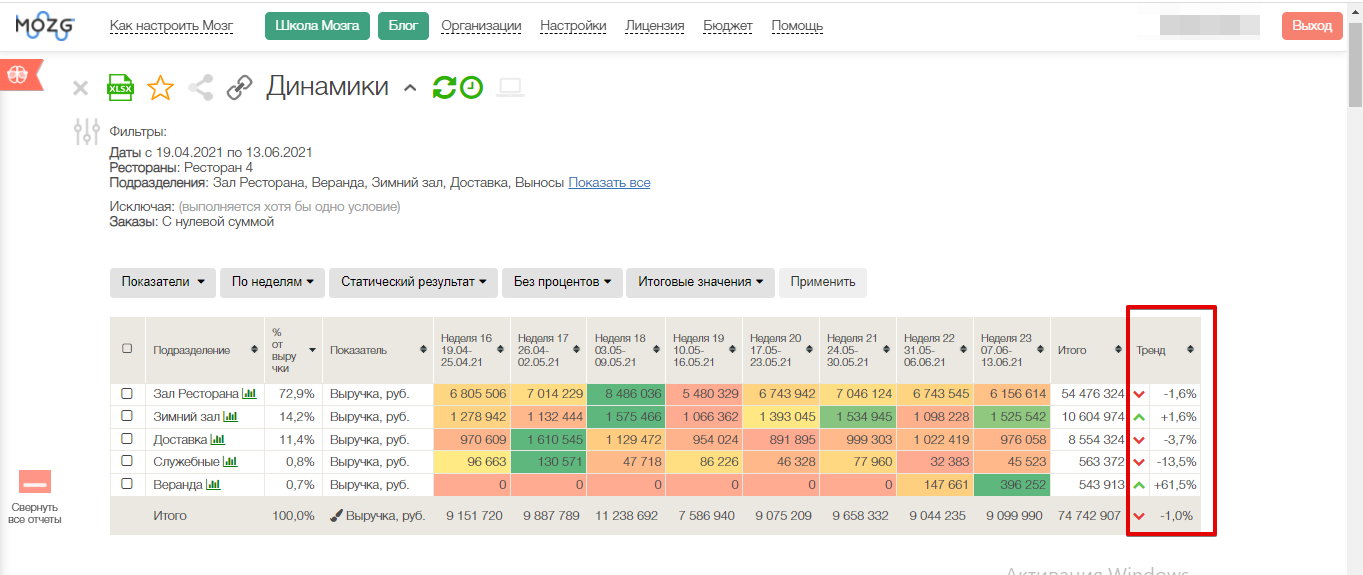The height and width of the screenshot is (575, 1363).
Task: Refresh report with green arrows icon
Action: 443,88
